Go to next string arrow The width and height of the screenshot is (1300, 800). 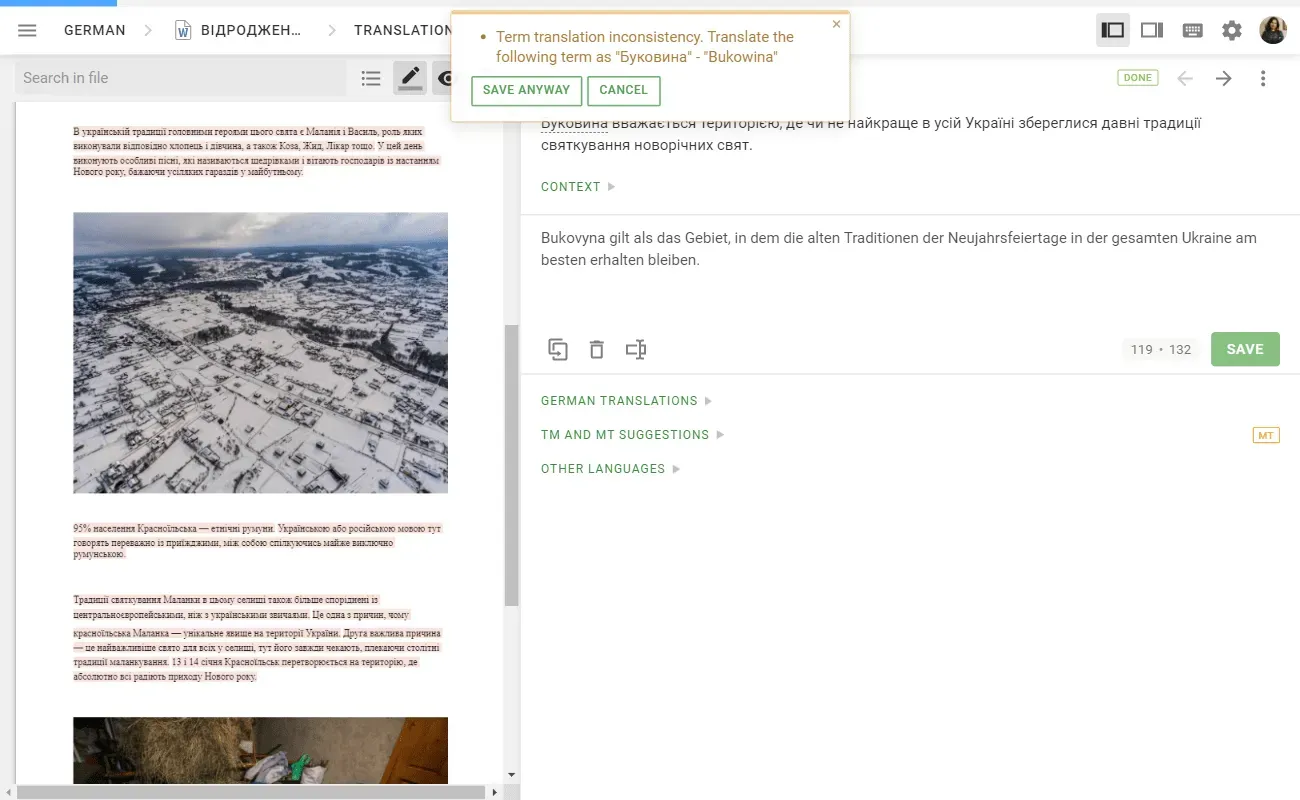click(x=1224, y=78)
